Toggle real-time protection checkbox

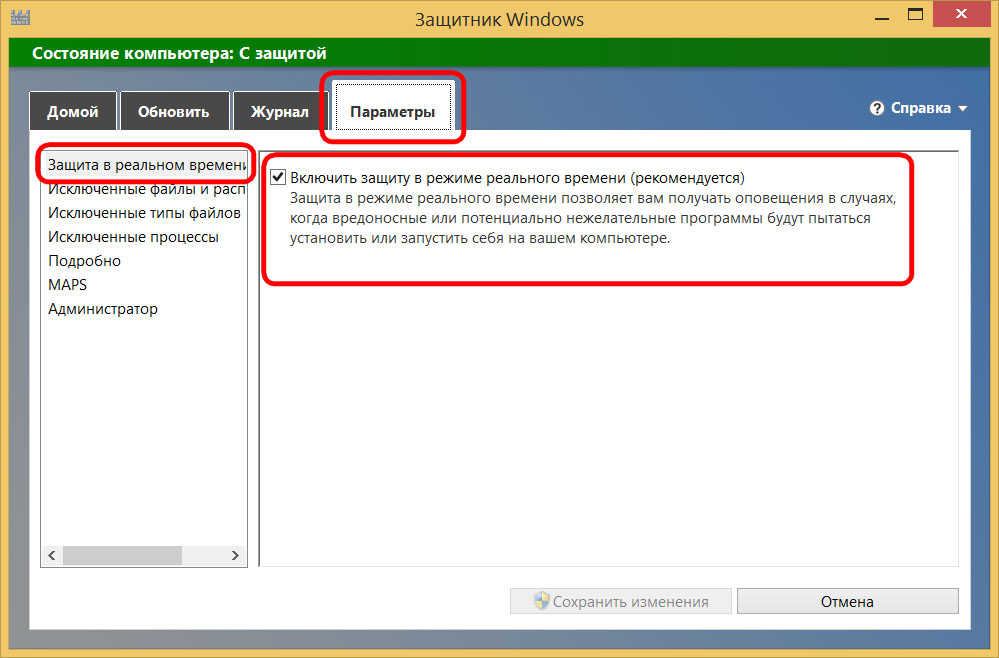point(278,177)
